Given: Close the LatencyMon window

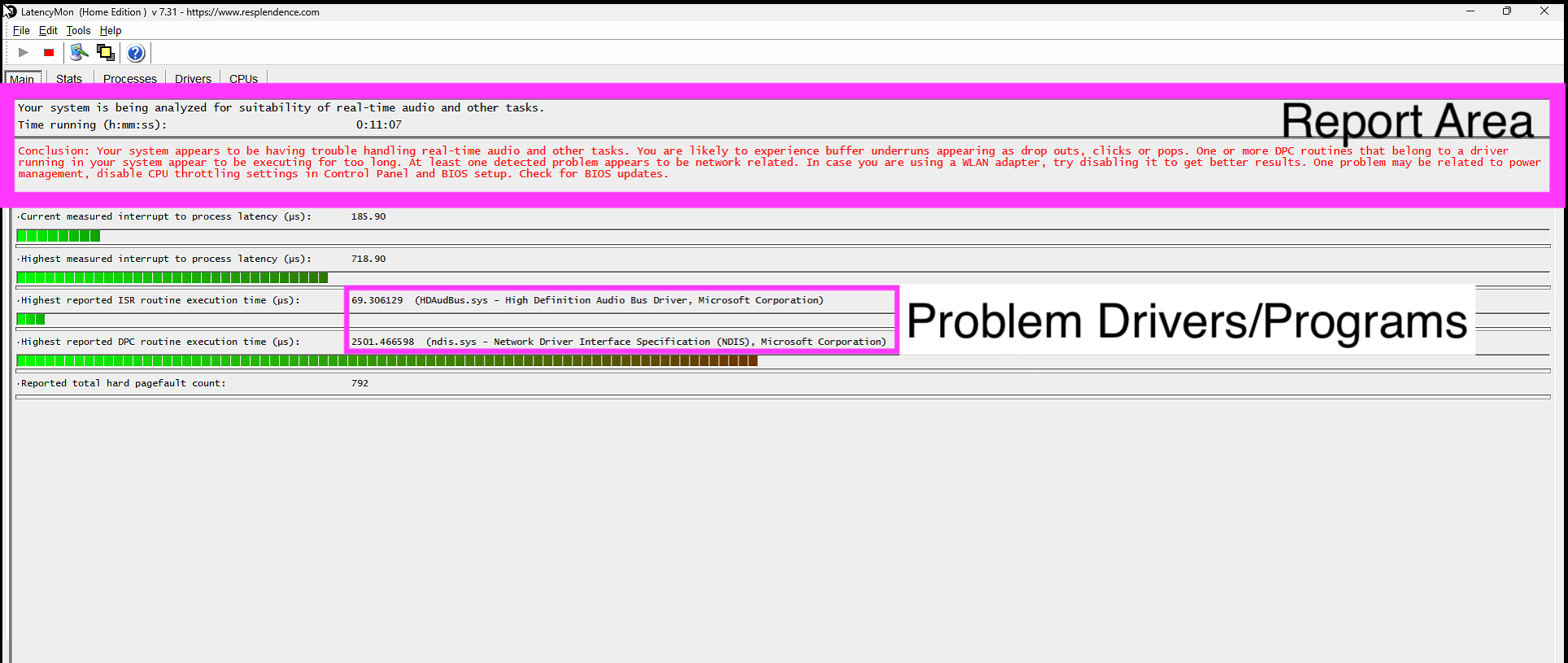Looking at the screenshot, I should click(1544, 11).
